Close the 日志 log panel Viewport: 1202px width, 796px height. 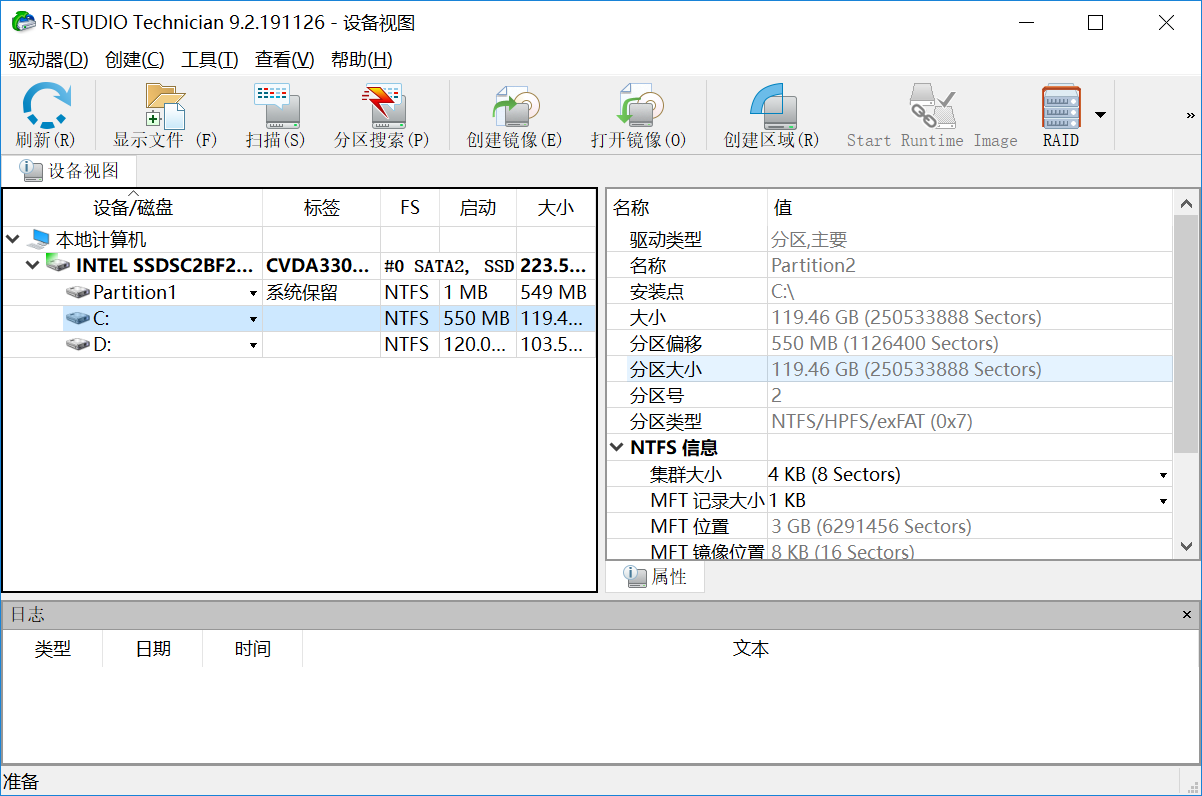coord(1187,615)
